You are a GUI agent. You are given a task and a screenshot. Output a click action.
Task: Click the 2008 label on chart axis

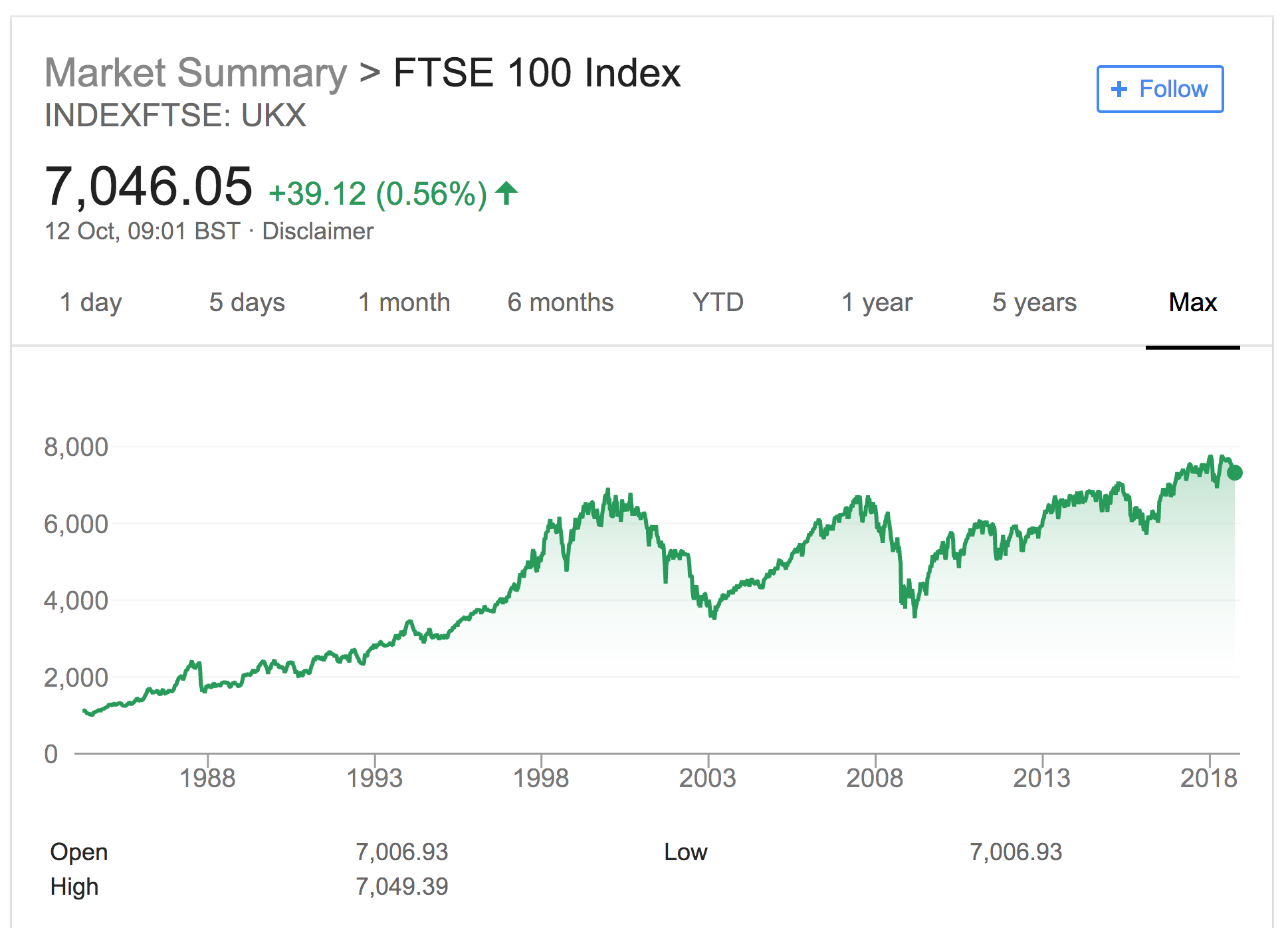click(x=875, y=778)
